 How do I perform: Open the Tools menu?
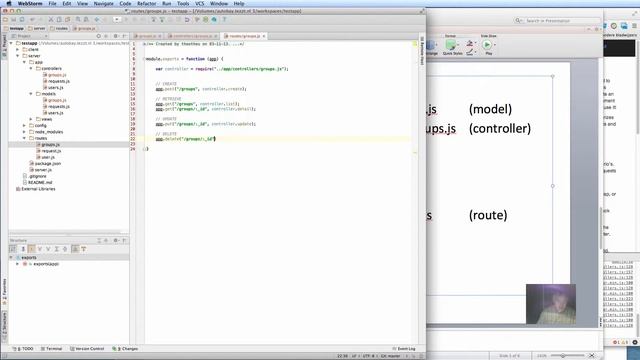coord(183,3)
